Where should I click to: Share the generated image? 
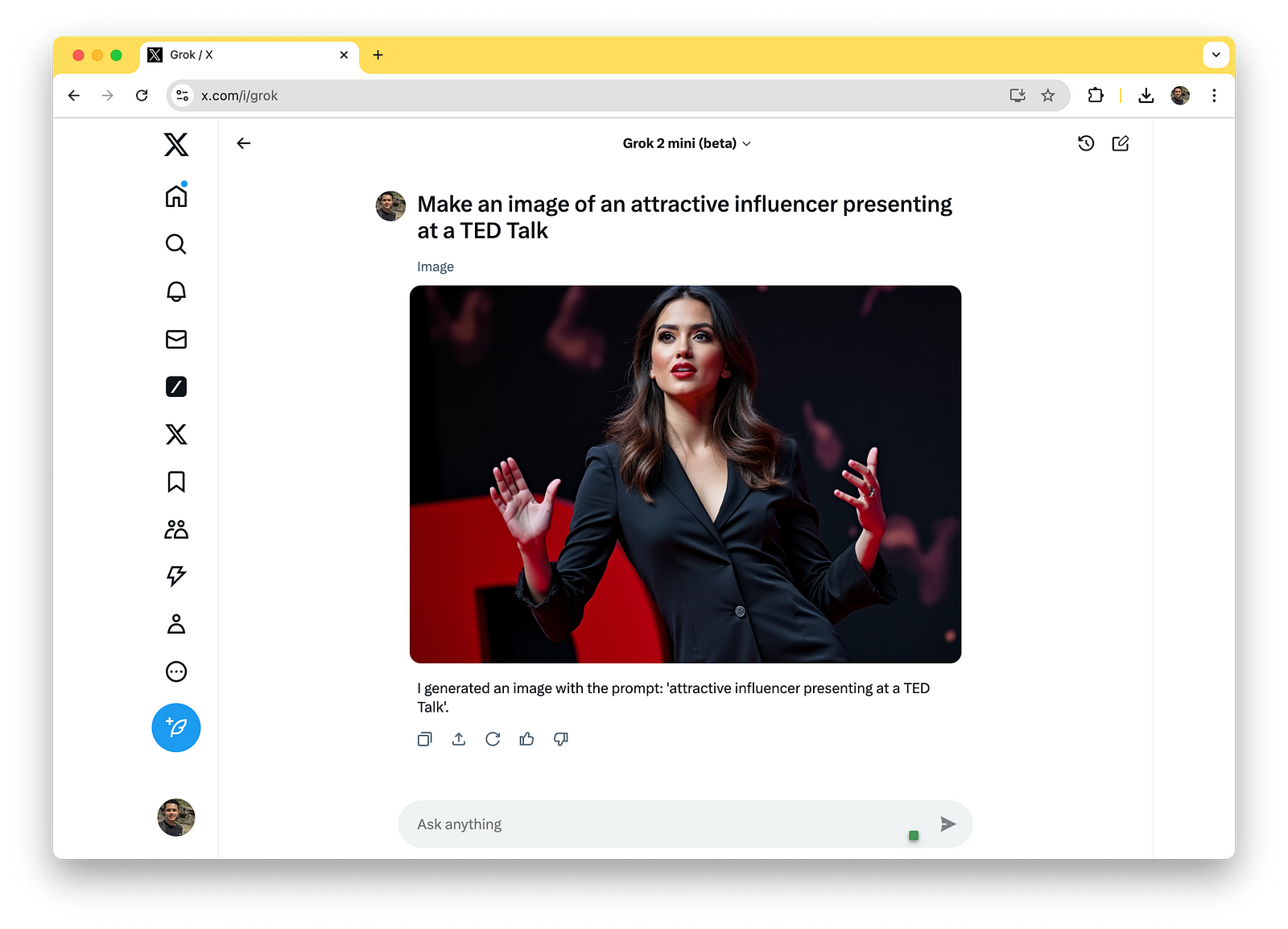tap(459, 739)
